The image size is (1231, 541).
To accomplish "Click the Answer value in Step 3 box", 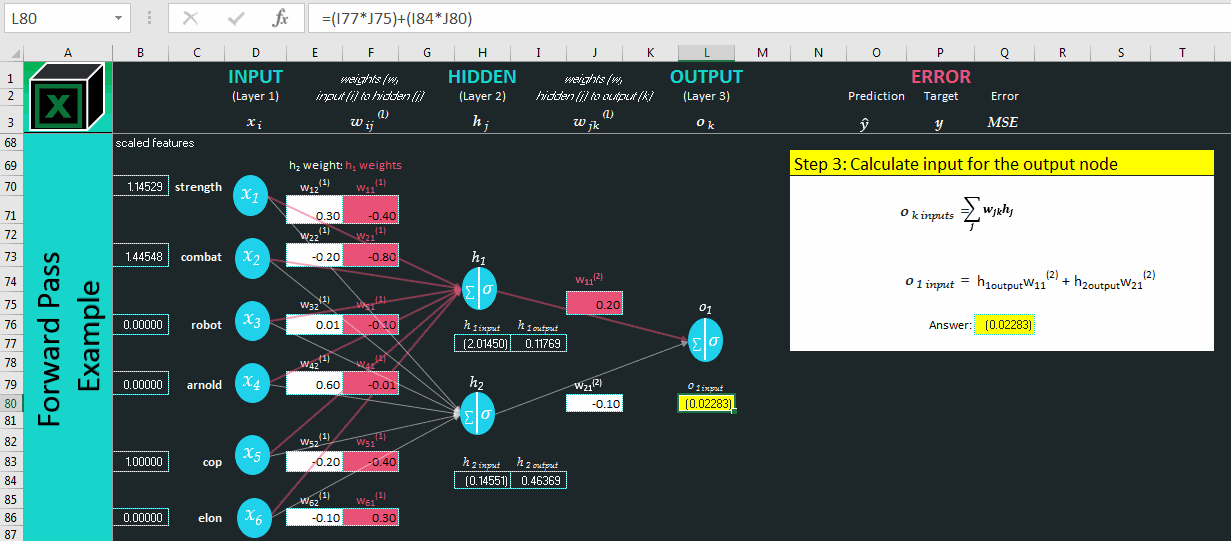I will coord(1005,325).
